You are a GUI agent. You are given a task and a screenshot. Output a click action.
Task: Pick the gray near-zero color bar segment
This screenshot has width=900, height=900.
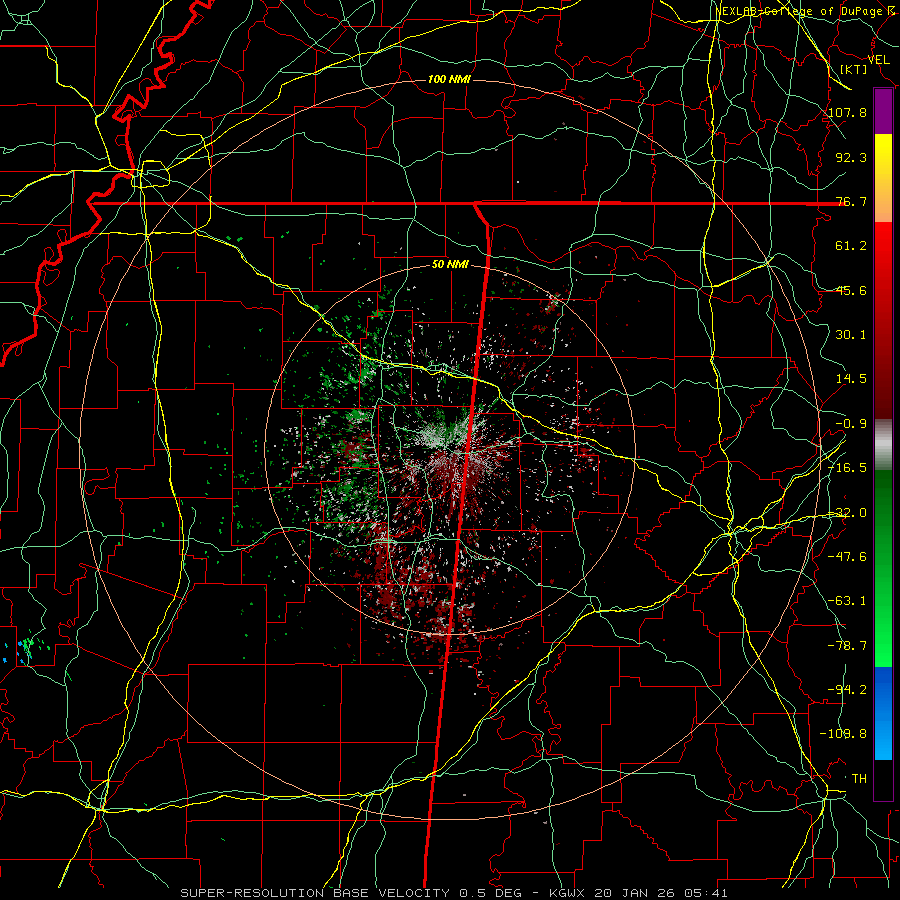883,445
